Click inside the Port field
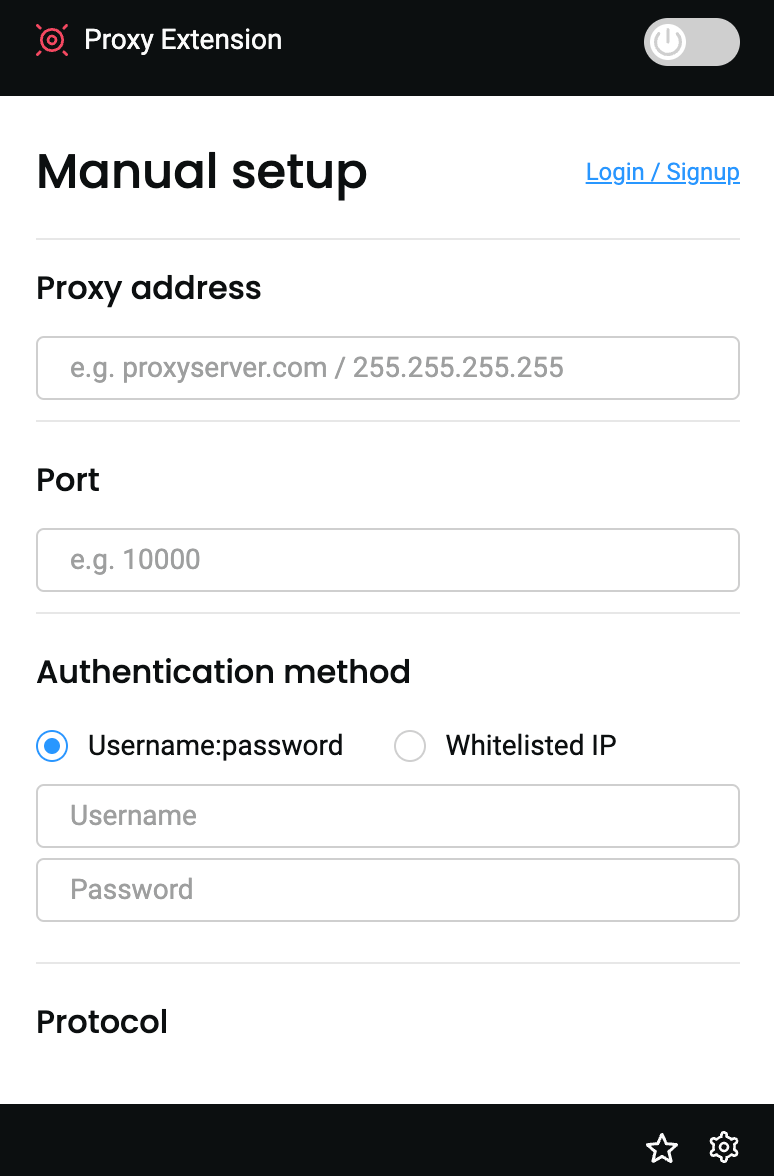Image resolution: width=774 pixels, height=1176 pixels. pos(387,560)
